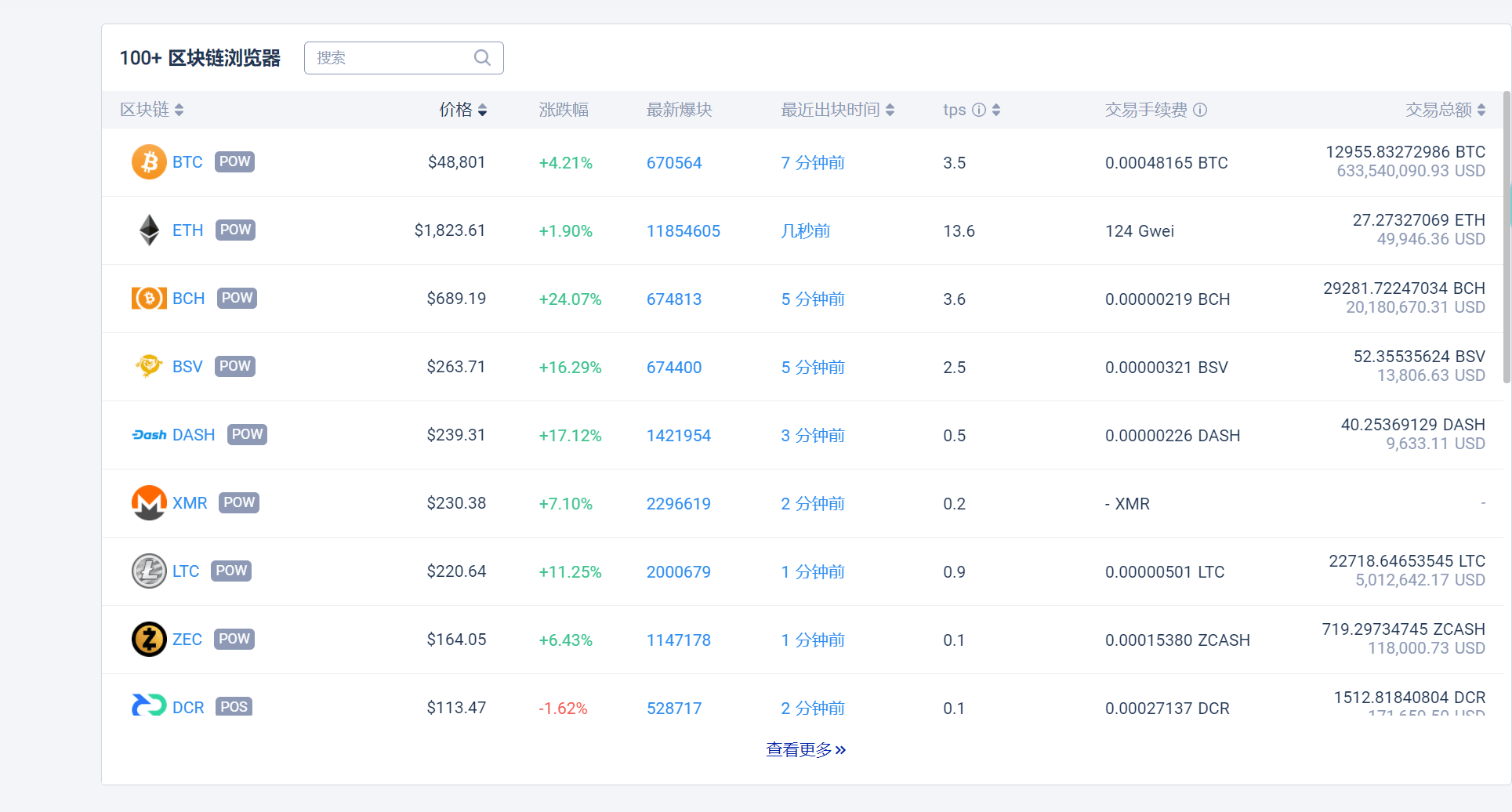Open ETH latest block 11854605

coord(683,231)
